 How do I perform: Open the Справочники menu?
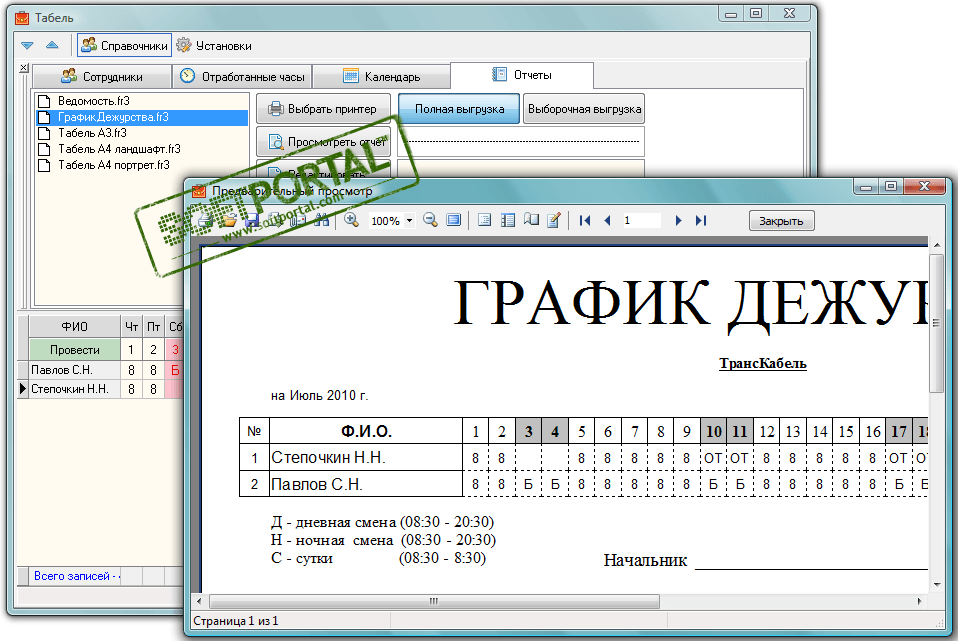[125, 46]
